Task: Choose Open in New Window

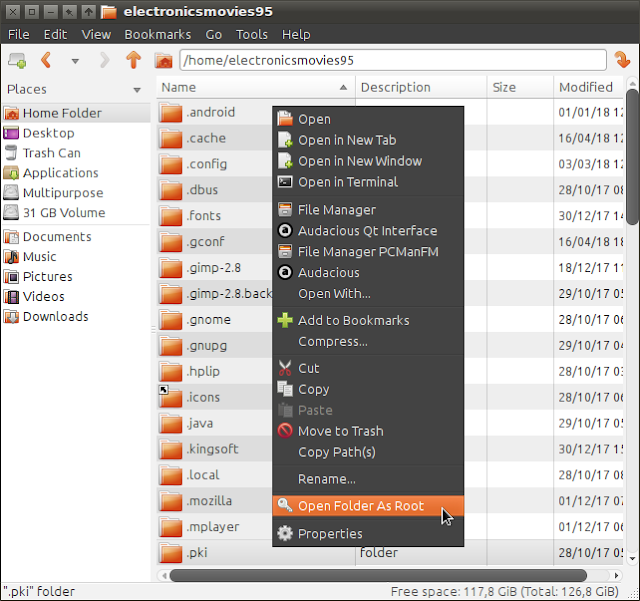Action: tap(368, 161)
